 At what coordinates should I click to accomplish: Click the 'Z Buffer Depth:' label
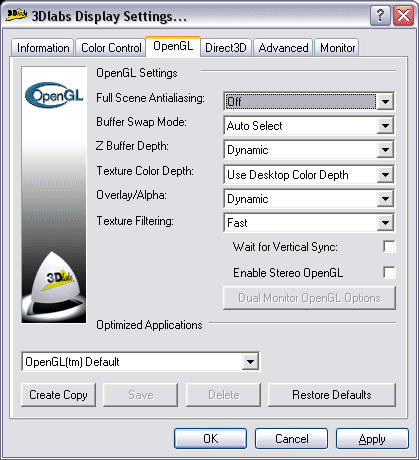click(132, 146)
